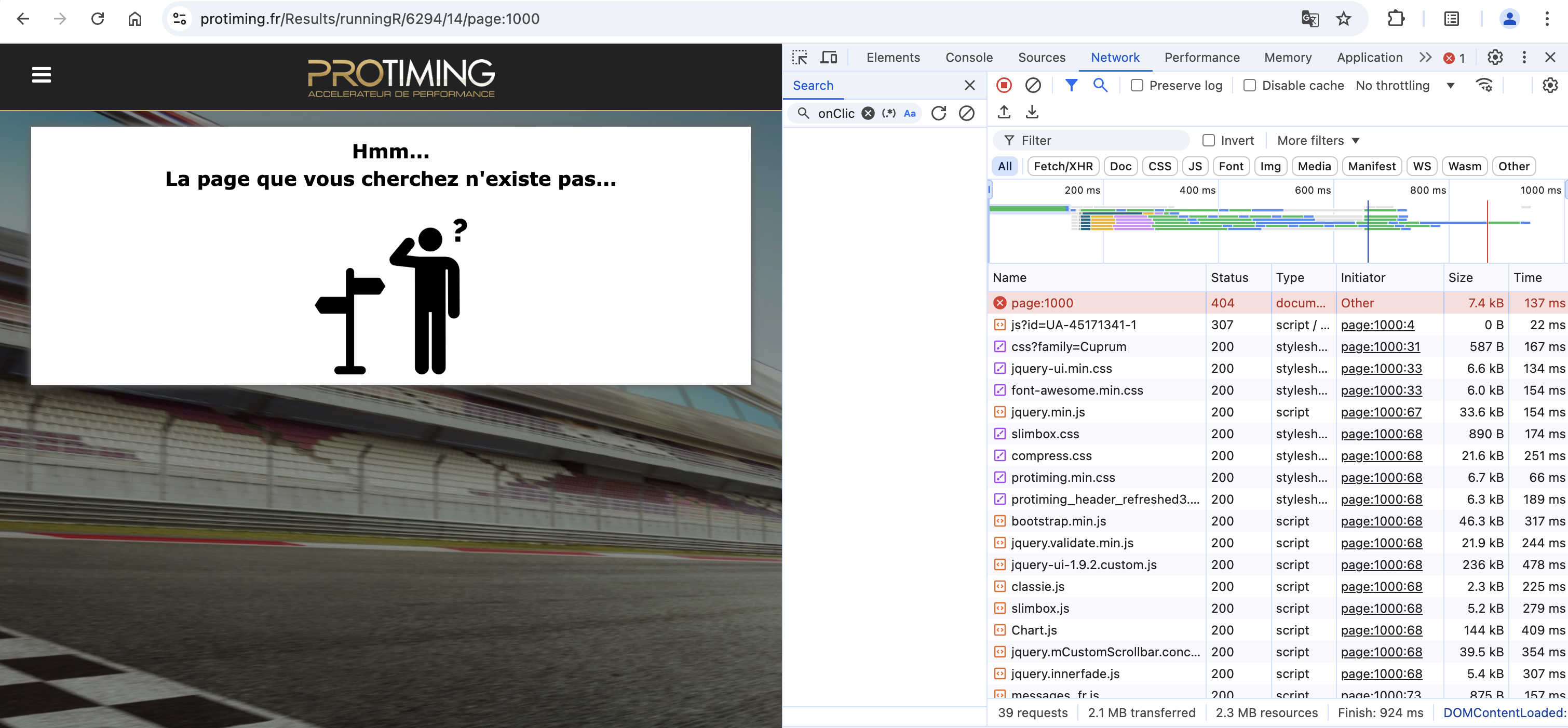Switch to the Sources tab
This screenshot has height=728, width=1568.
pos(1042,57)
